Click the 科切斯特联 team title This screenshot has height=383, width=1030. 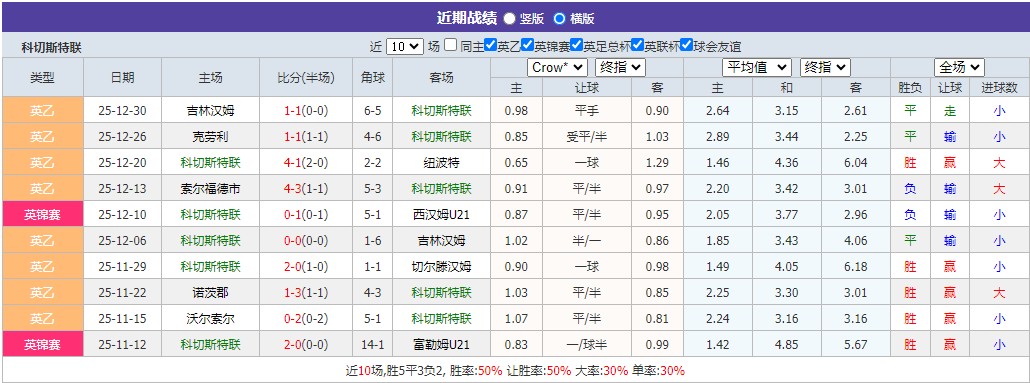tap(52, 47)
